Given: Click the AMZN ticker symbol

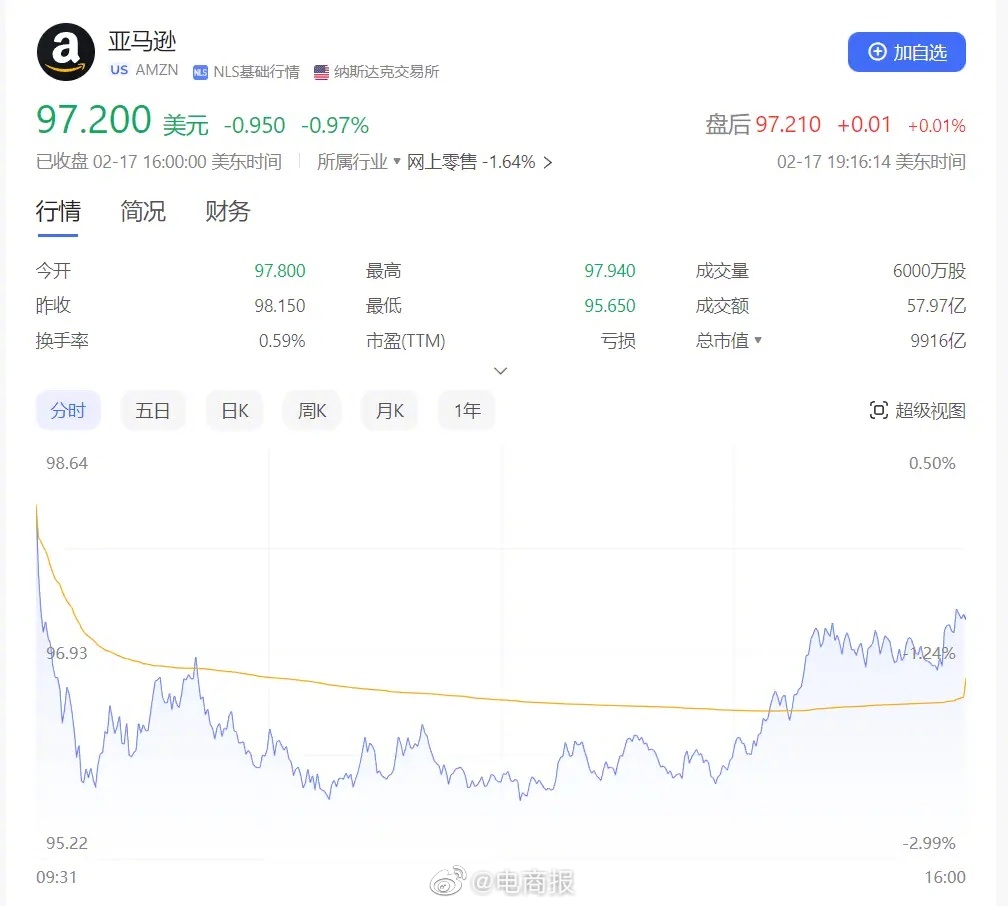Looking at the screenshot, I should (157, 70).
